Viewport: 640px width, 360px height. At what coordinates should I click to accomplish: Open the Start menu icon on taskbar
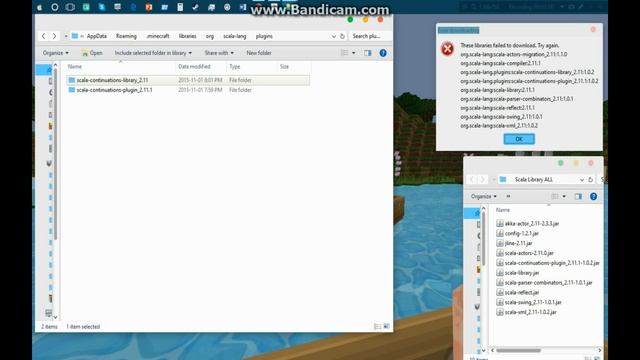point(39,7)
